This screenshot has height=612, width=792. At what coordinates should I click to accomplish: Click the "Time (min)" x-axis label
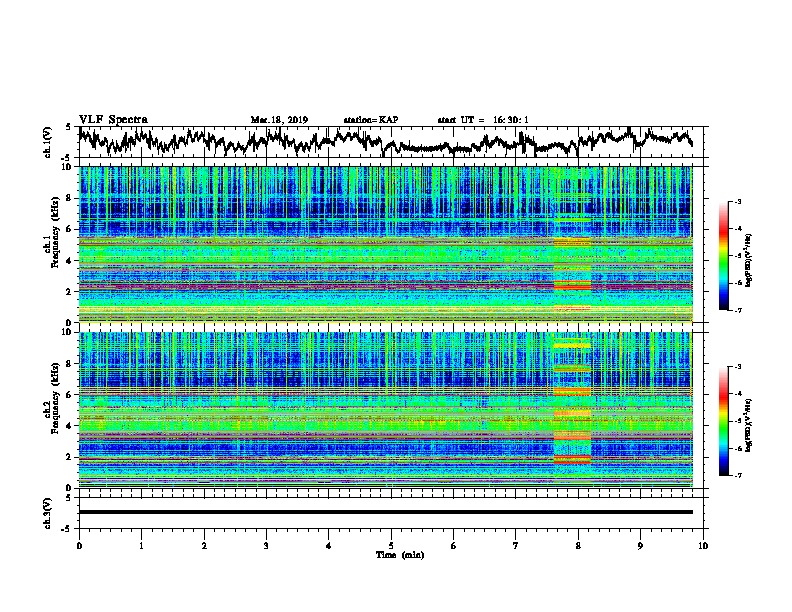[x=400, y=555]
